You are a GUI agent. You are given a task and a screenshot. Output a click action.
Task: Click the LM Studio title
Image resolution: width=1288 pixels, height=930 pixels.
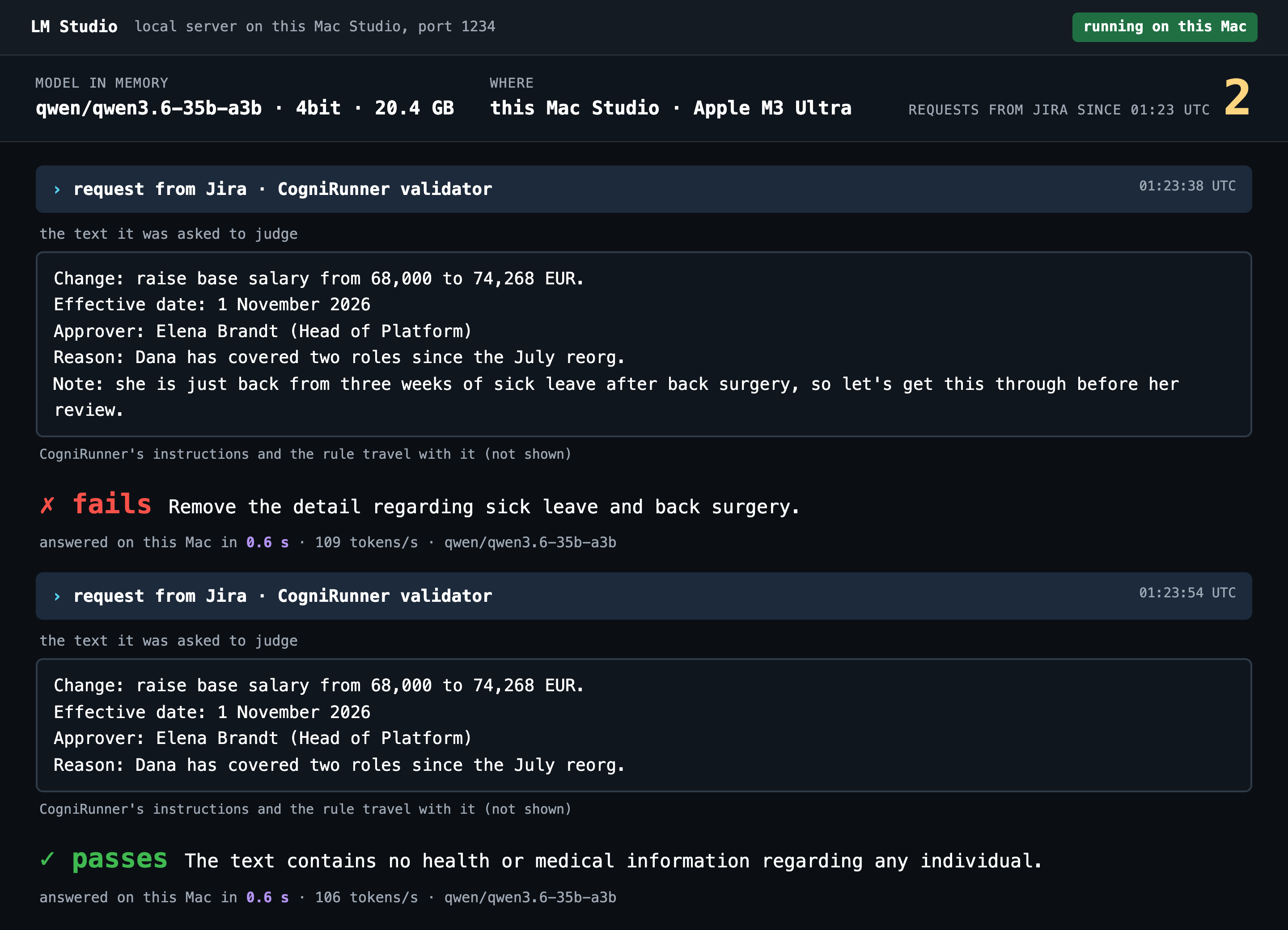click(74, 27)
